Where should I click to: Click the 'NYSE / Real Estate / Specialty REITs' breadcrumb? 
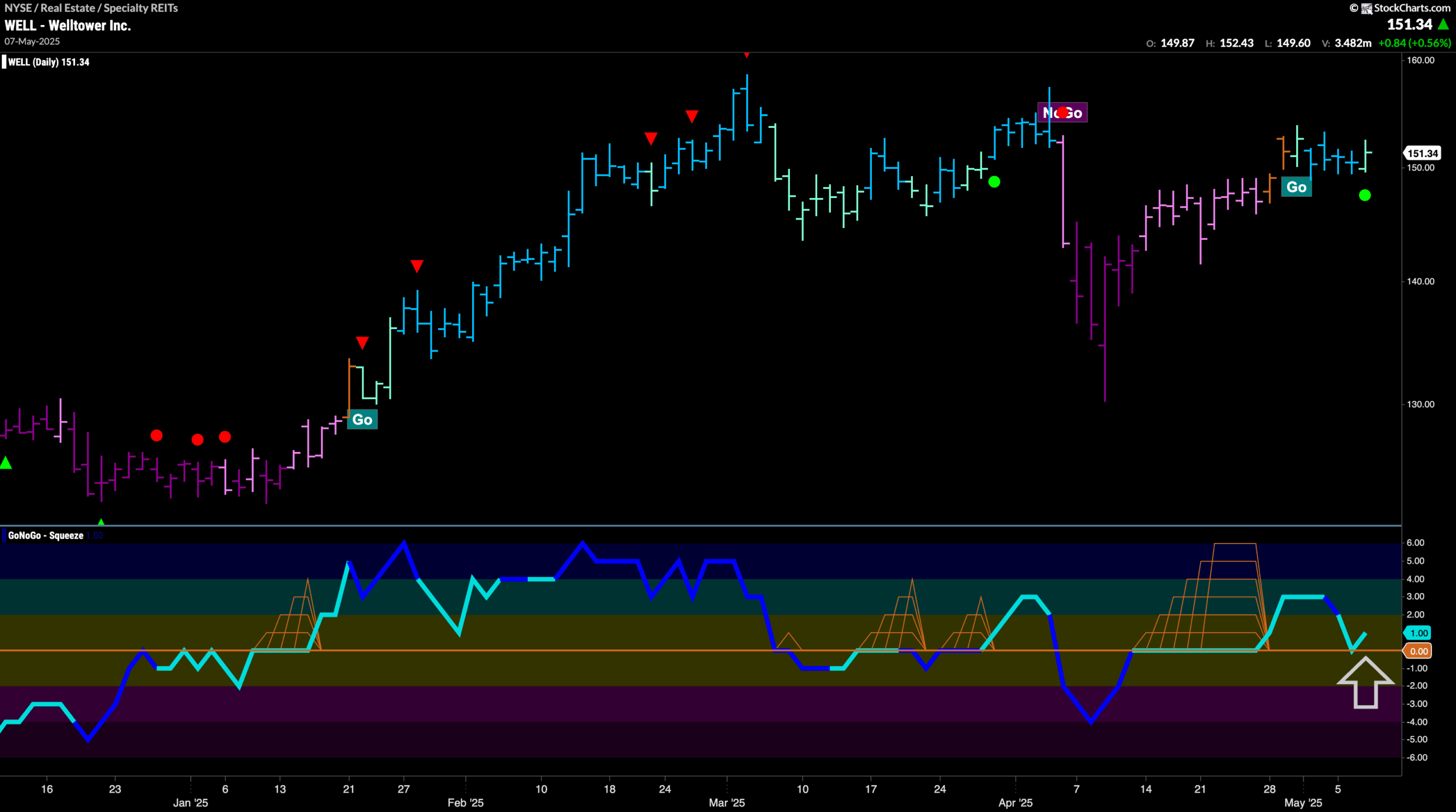(x=91, y=8)
